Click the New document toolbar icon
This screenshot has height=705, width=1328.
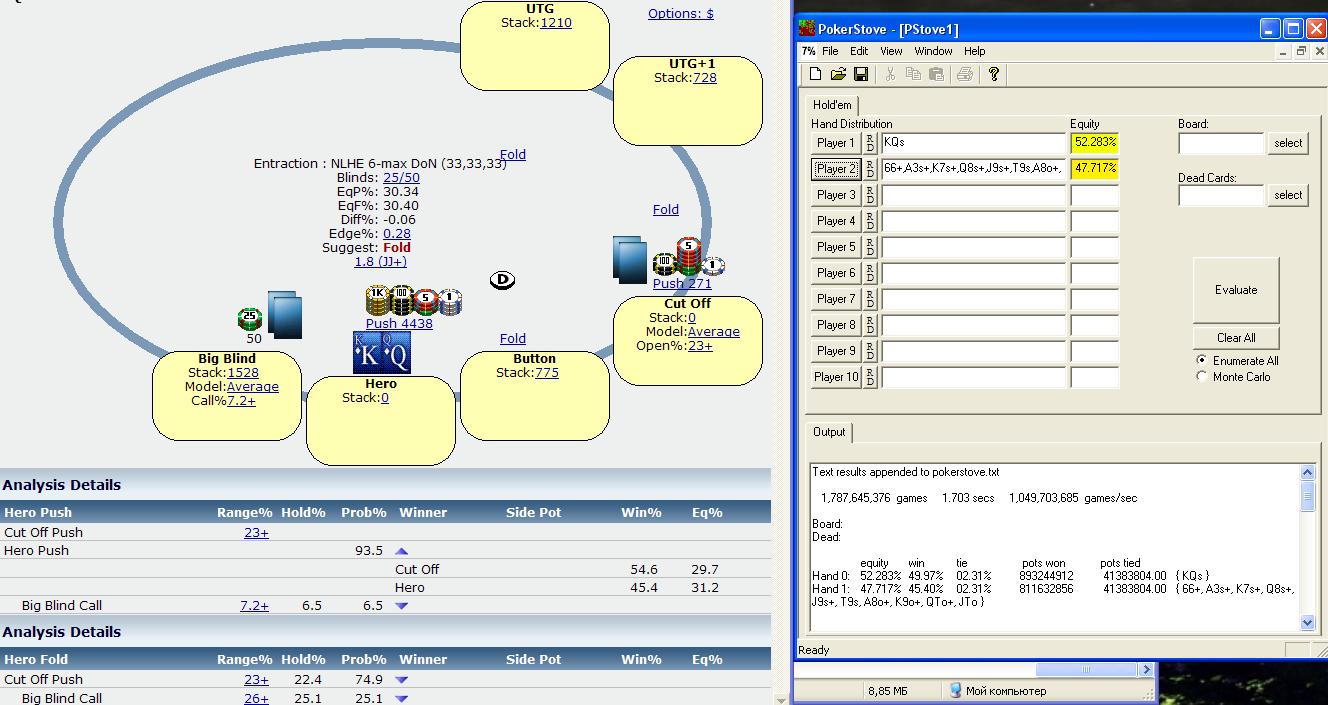click(815, 74)
